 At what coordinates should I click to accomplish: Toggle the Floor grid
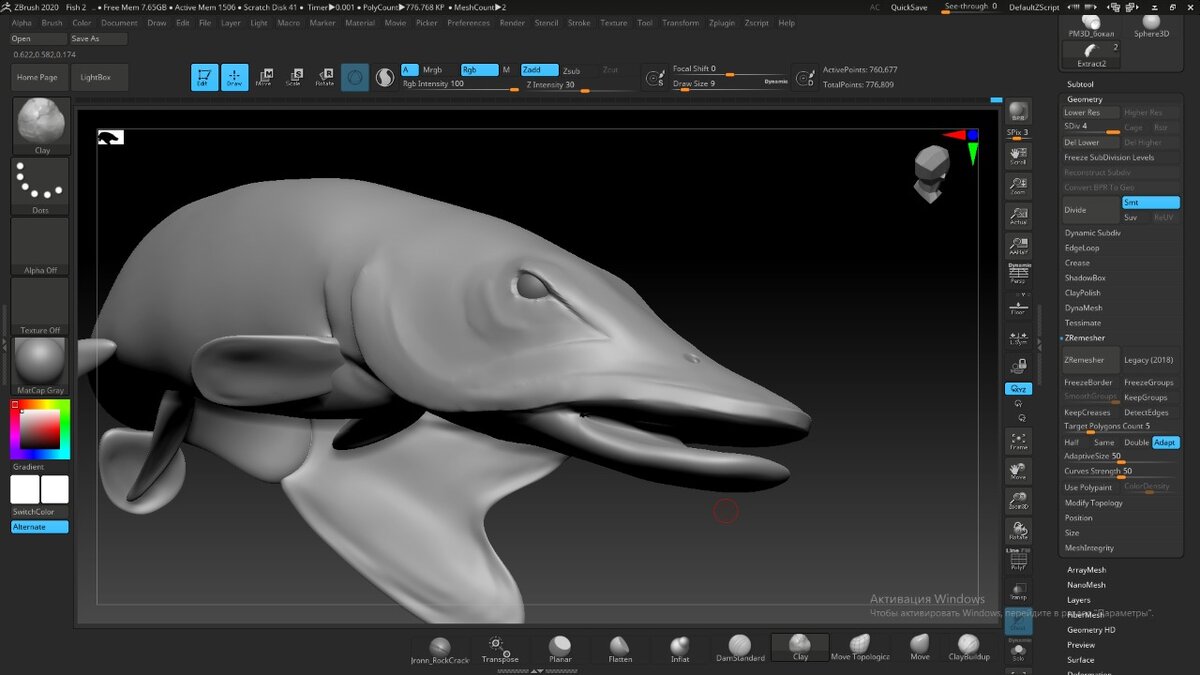click(x=1018, y=306)
